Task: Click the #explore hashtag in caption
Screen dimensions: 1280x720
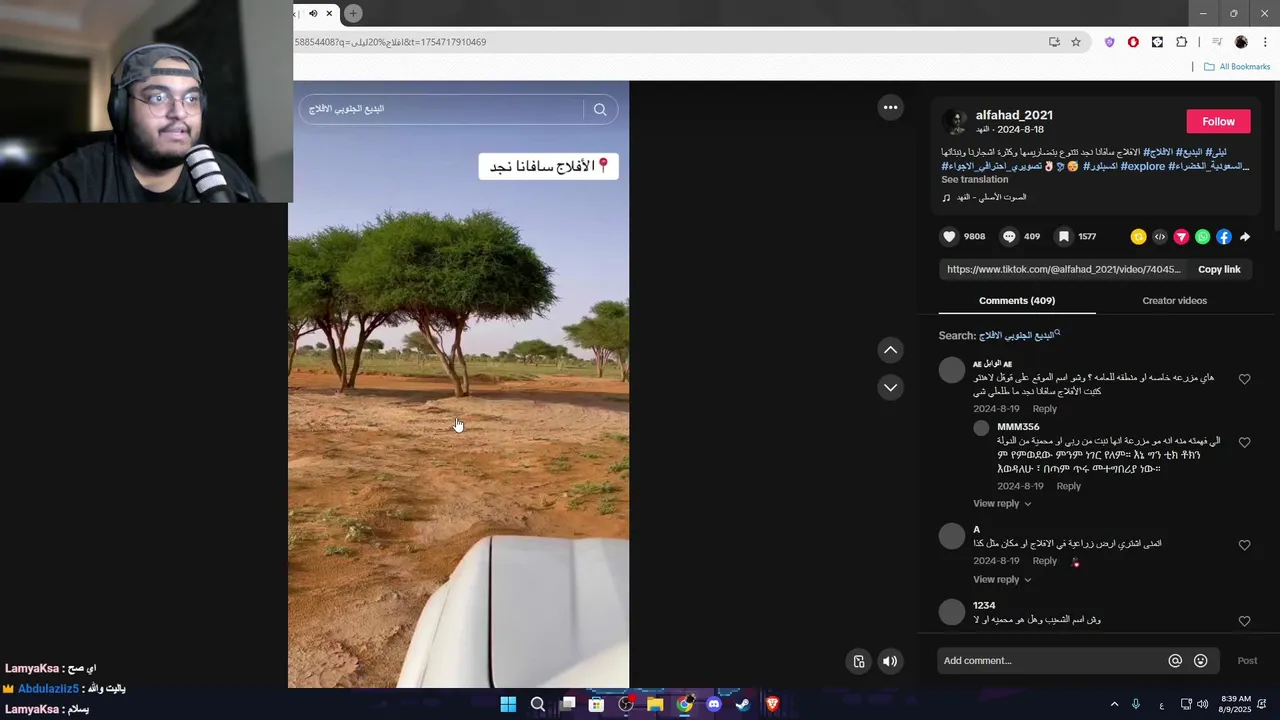Action: tap(1143, 166)
